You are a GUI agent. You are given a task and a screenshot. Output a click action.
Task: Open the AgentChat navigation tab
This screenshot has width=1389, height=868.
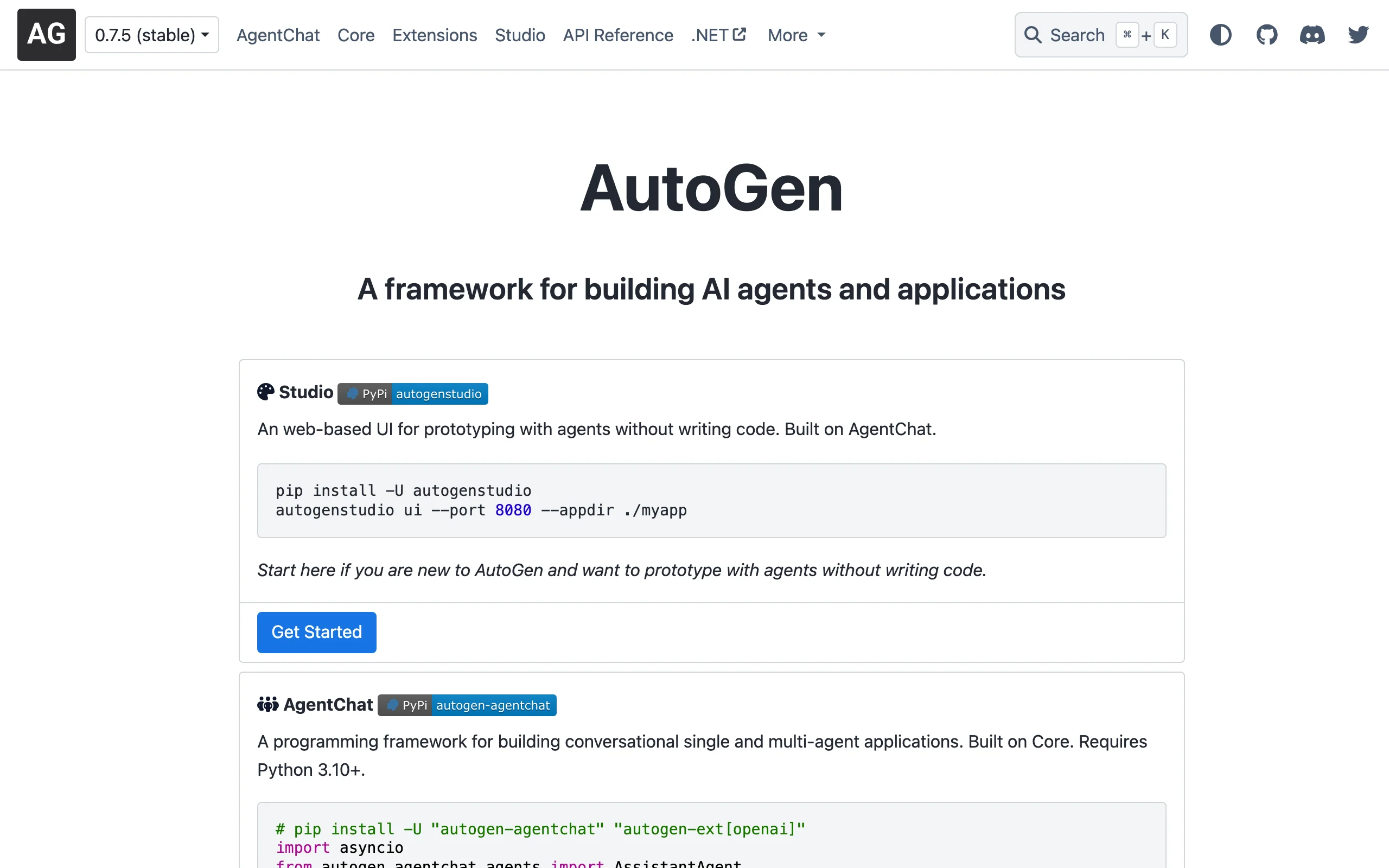pyautogui.click(x=278, y=35)
